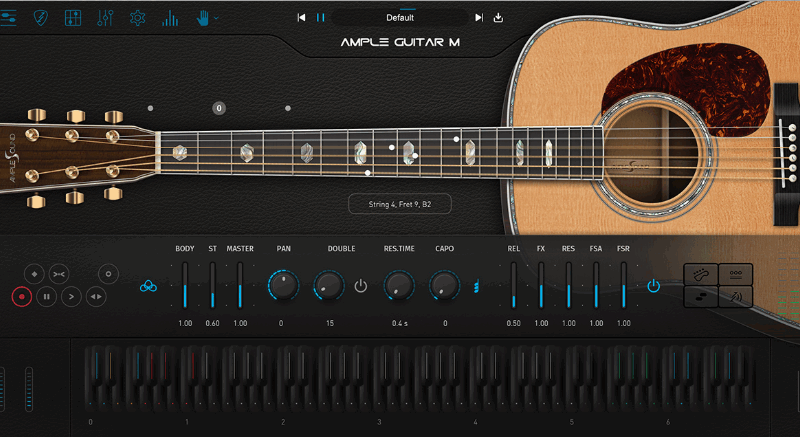Click the REL value 0.50
The image size is (800, 437).
(514, 323)
